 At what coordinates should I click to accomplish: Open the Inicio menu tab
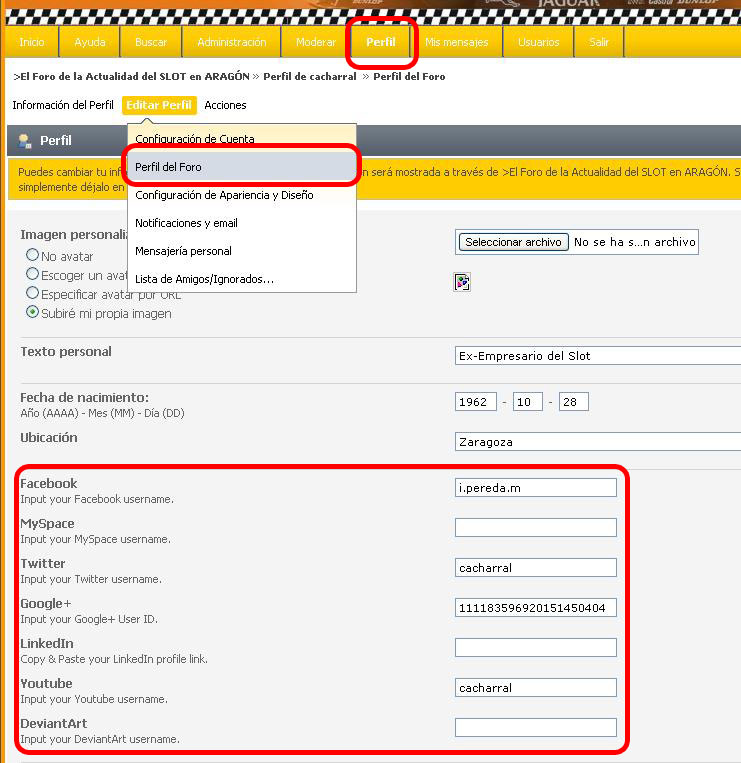click(x=32, y=42)
